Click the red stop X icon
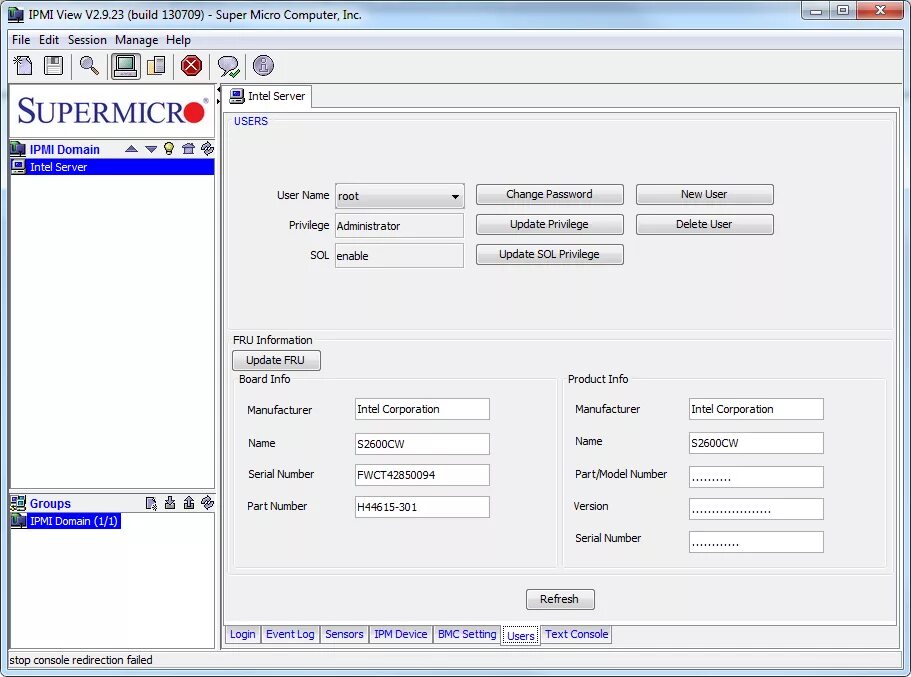Image resolution: width=911 pixels, height=677 pixels. coord(191,66)
